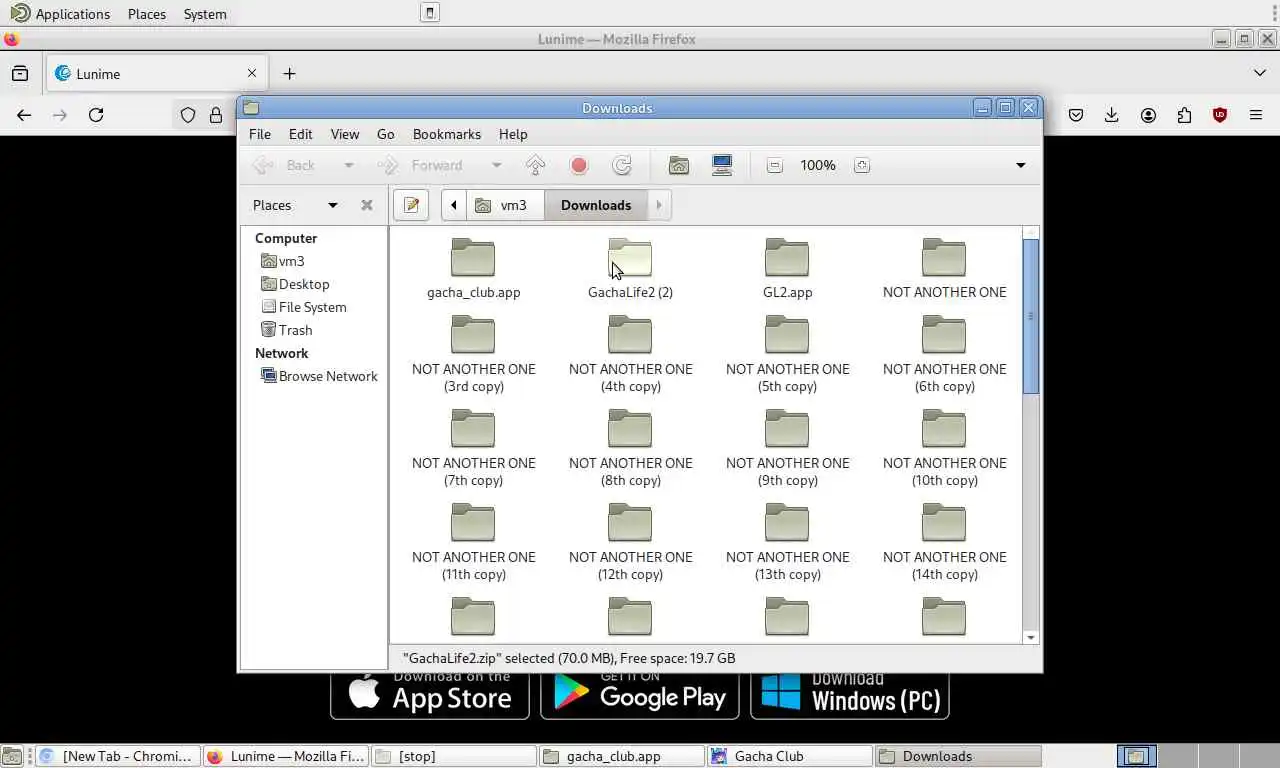
Task: Select NOT ANOTHER ONE (8th copy) folder
Action: point(630,448)
